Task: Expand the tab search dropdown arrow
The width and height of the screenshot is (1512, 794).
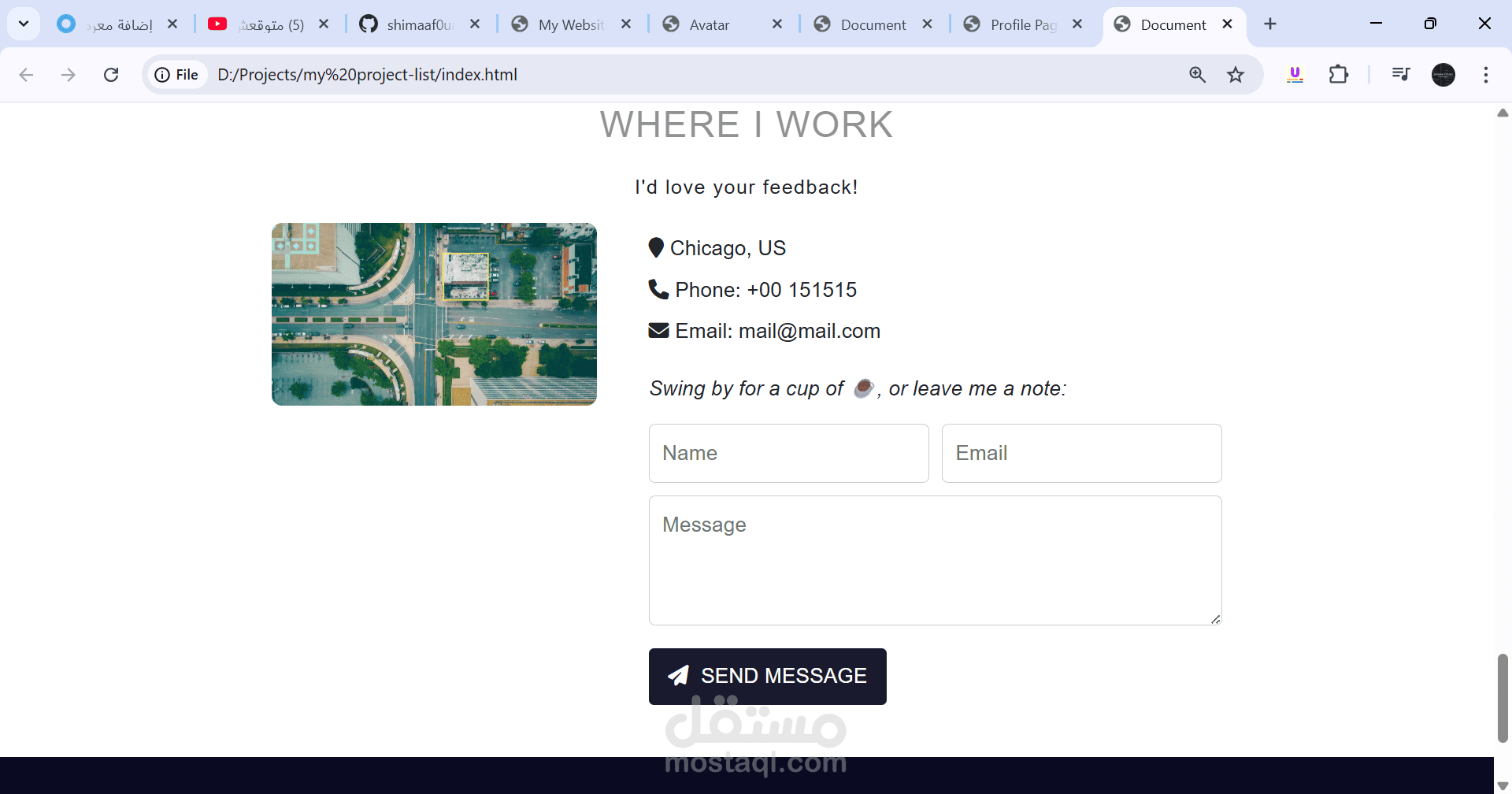Action: (24, 24)
